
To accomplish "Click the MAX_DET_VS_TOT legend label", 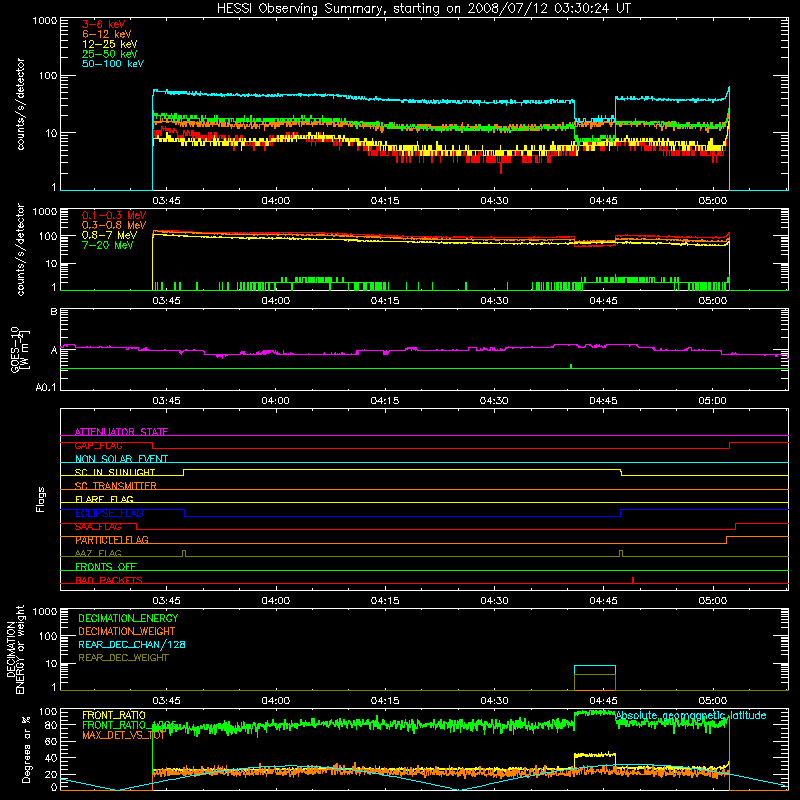I will (123, 735).
